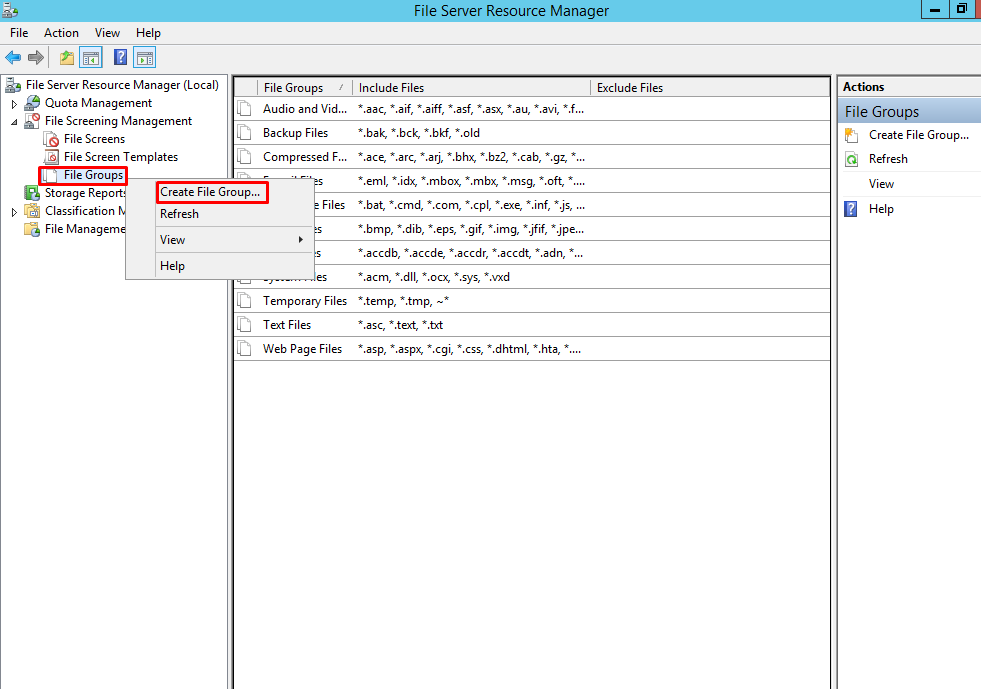
Task: Click the Up one level folder icon
Action: (x=67, y=58)
